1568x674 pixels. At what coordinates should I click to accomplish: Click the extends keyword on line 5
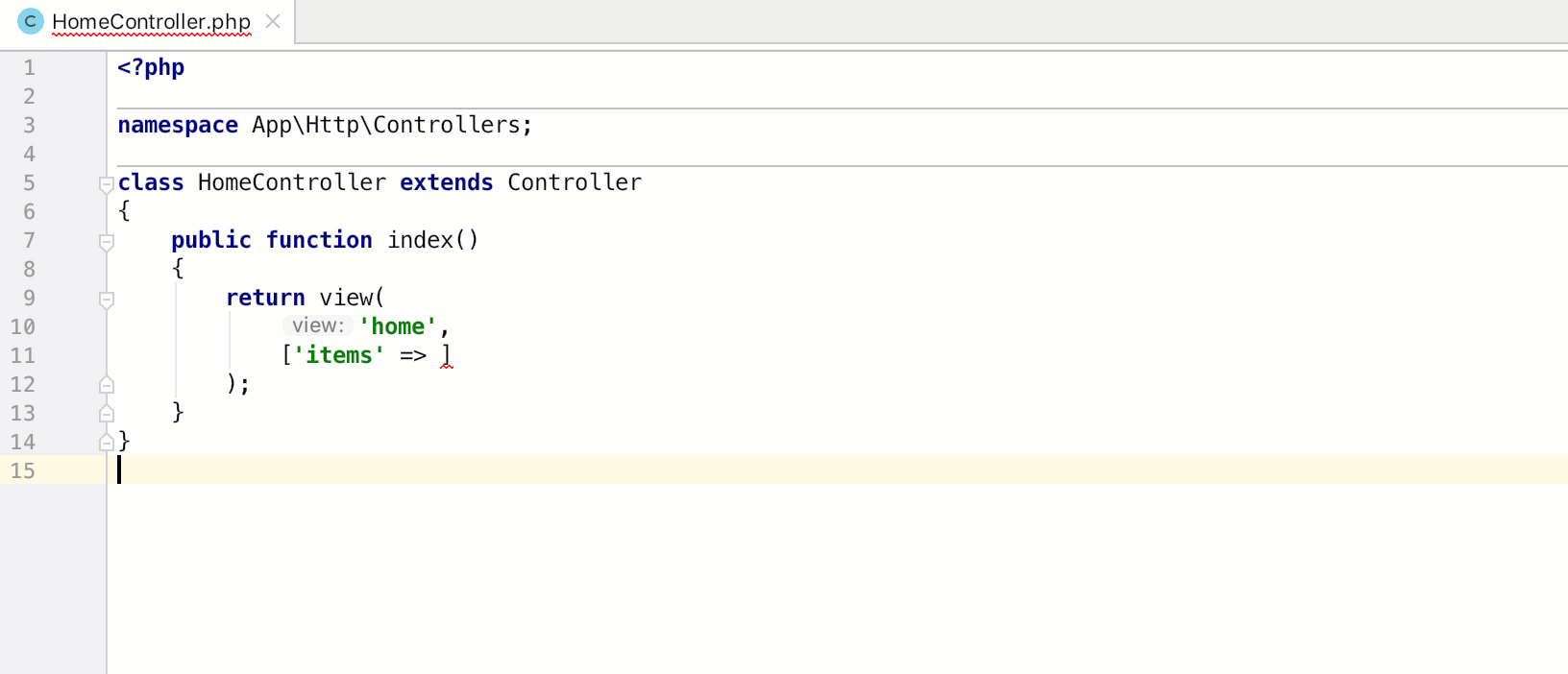[x=446, y=182]
